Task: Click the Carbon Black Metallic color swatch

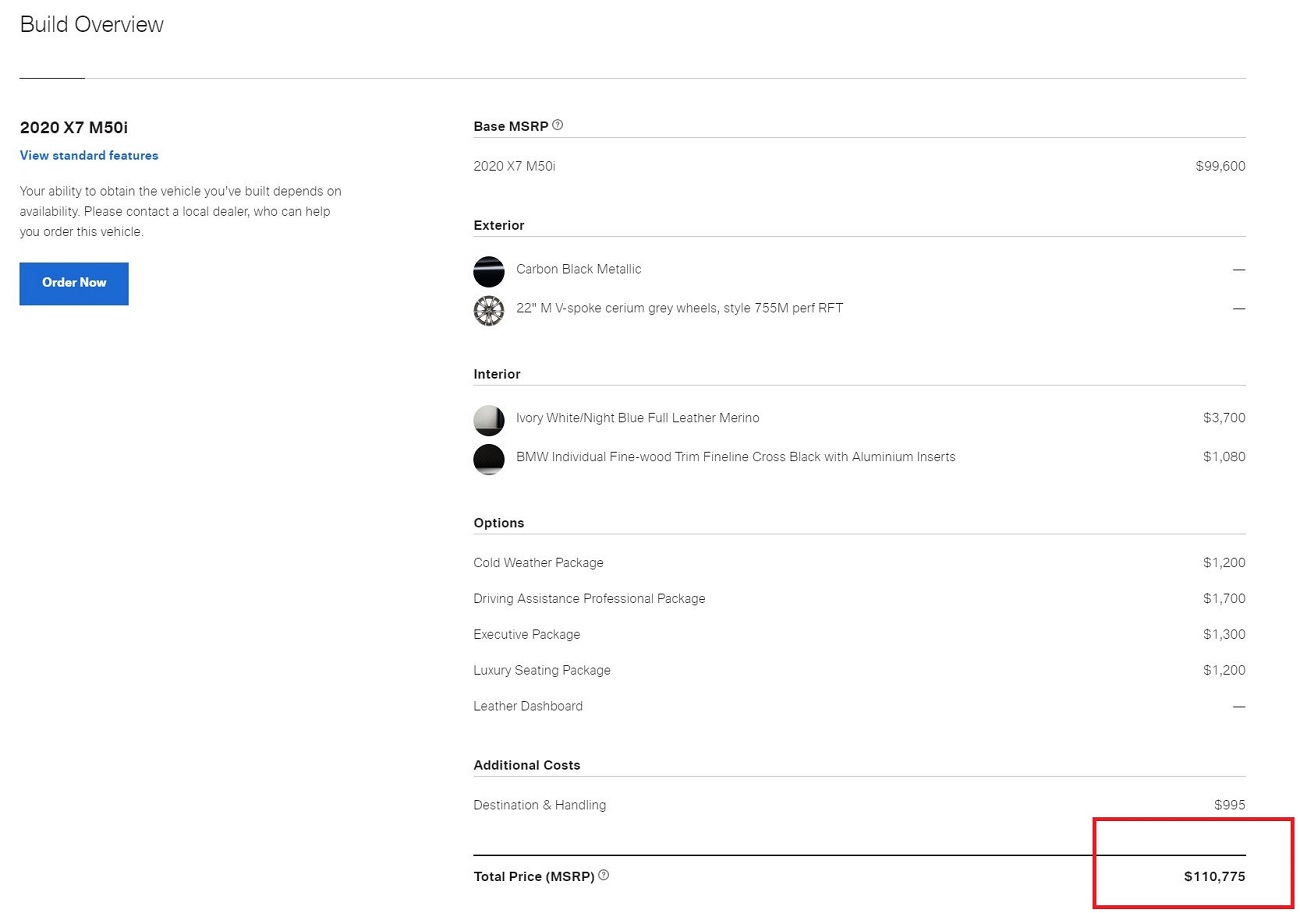Action: pos(489,271)
